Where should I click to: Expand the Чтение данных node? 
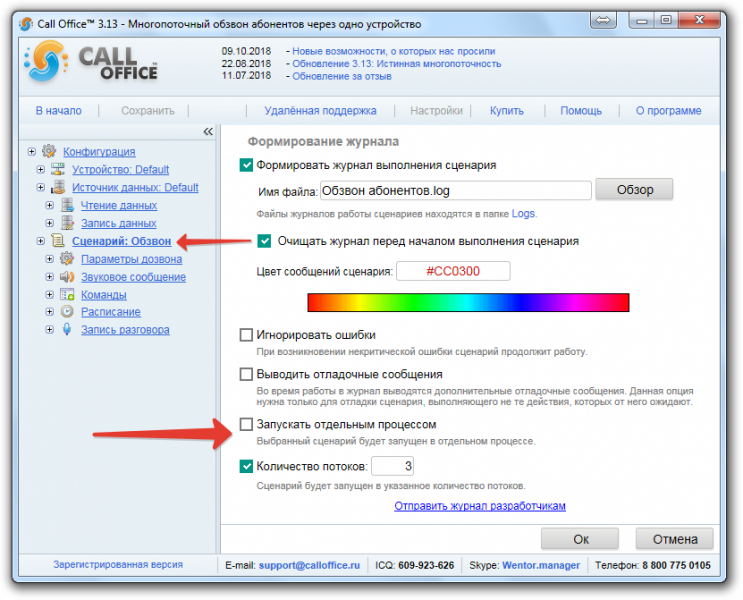(x=49, y=205)
